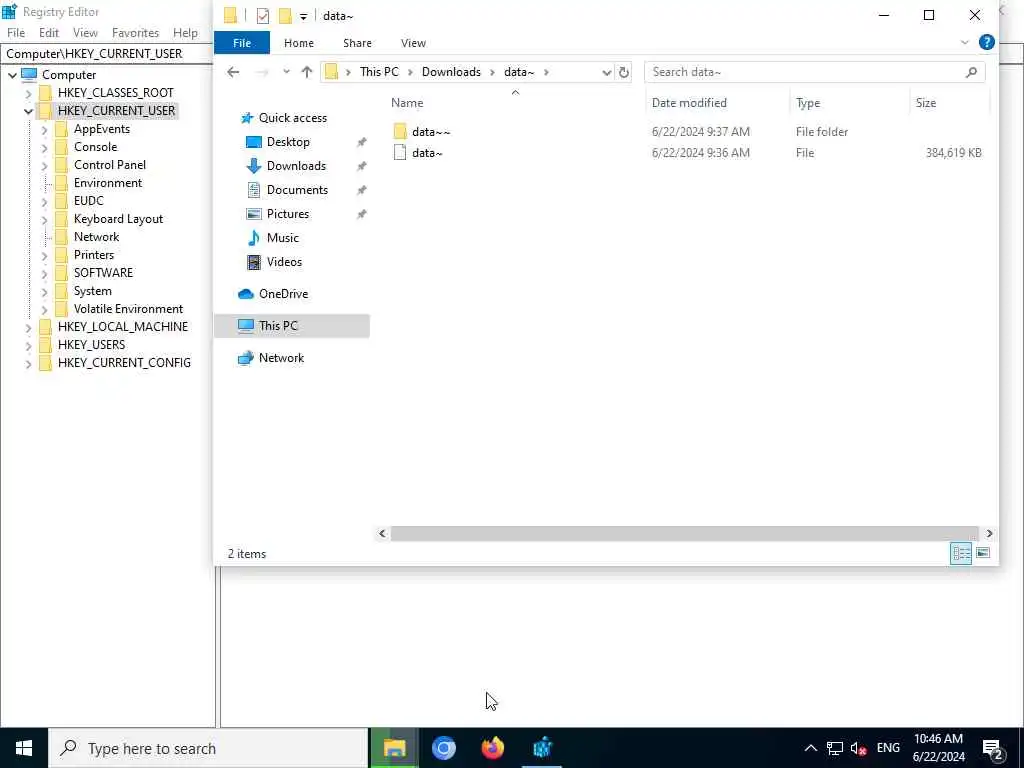
Task: Sort files by Size column
Action: click(x=925, y=103)
